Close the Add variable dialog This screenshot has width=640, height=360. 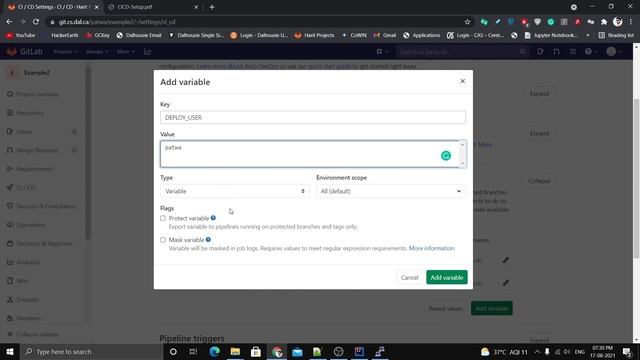[462, 81]
